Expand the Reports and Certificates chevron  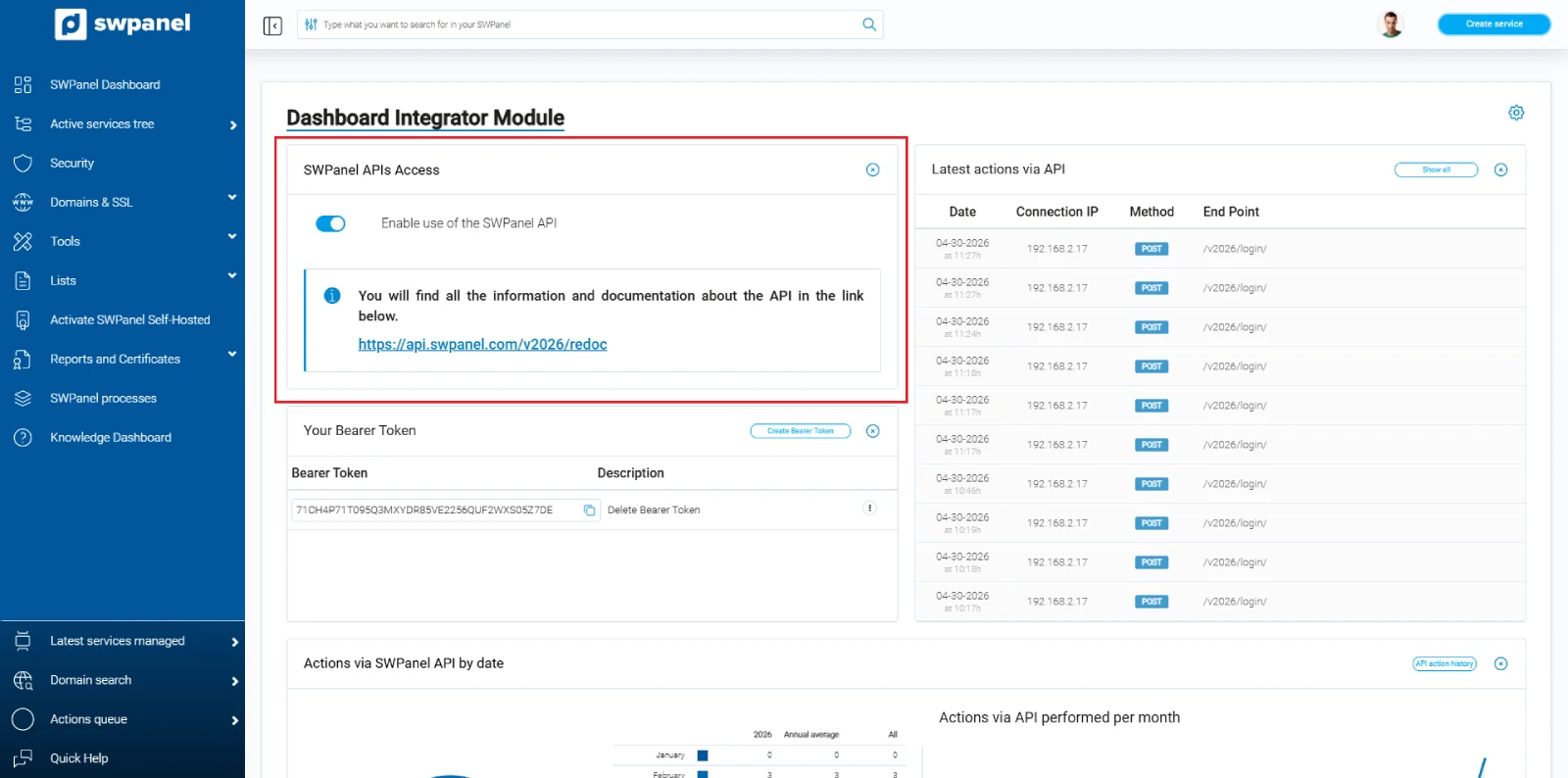[x=232, y=355]
